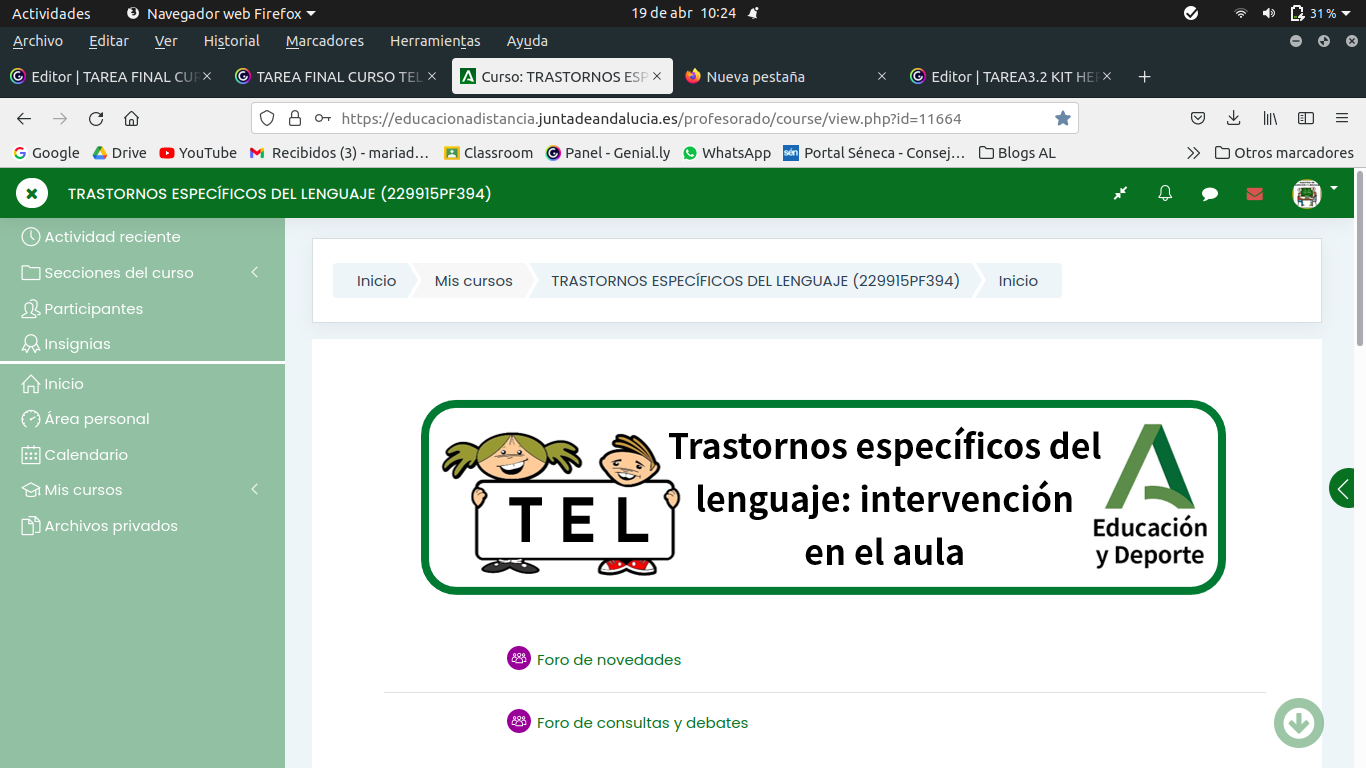1366x768 pixels.
Task: Collapse the navigation drawer with the X icon
Action: coord(31,192)
